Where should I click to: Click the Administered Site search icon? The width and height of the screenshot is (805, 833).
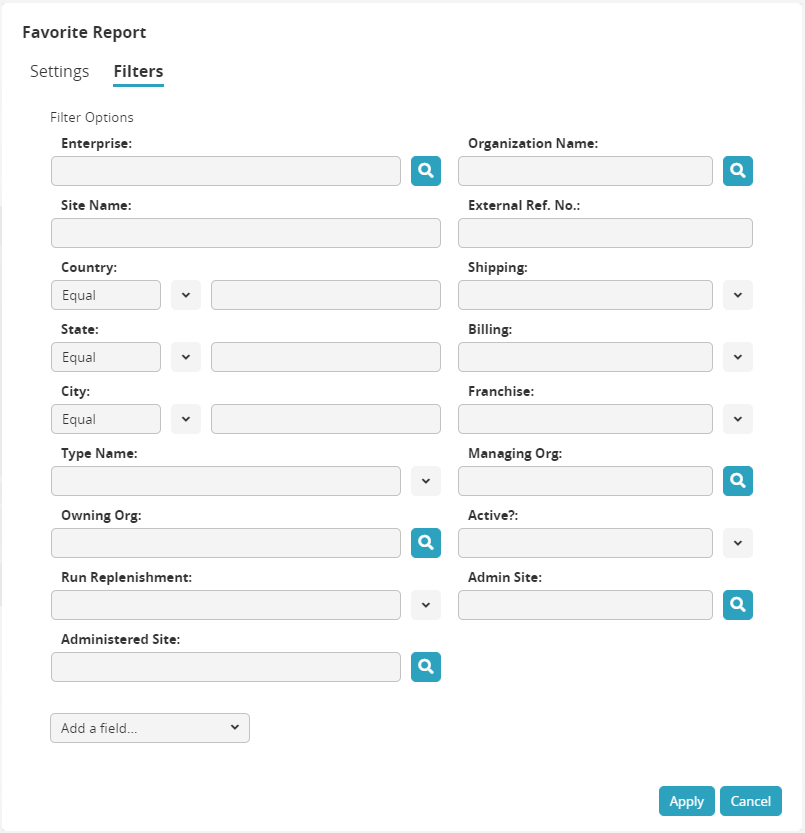tap(426, 667)
